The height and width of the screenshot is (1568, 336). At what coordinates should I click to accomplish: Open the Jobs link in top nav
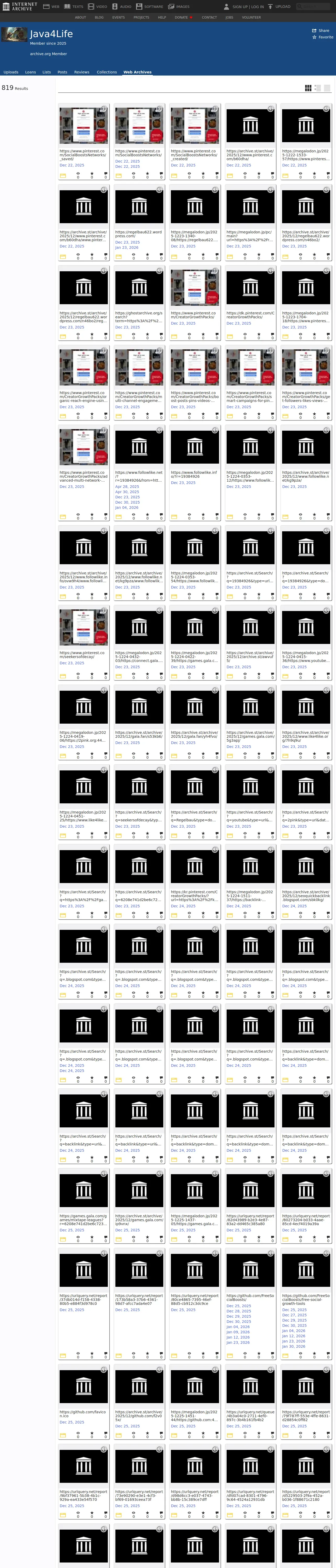point(229,18)
